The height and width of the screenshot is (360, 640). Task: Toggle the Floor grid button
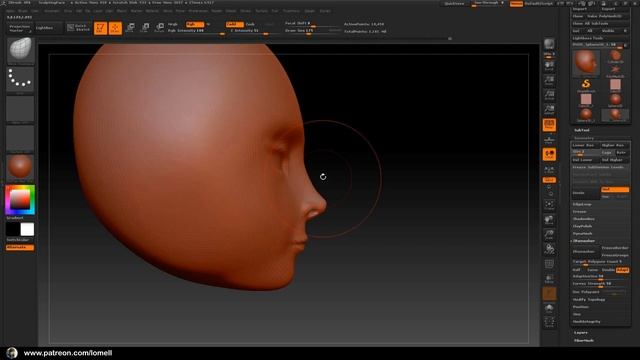click(549, 140)
